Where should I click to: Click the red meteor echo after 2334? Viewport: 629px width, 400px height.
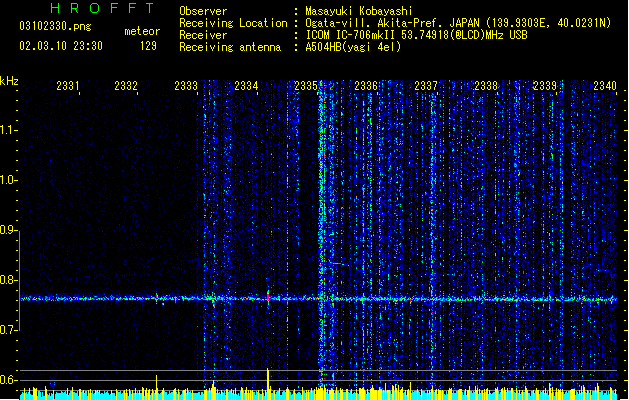click(268, 296)
